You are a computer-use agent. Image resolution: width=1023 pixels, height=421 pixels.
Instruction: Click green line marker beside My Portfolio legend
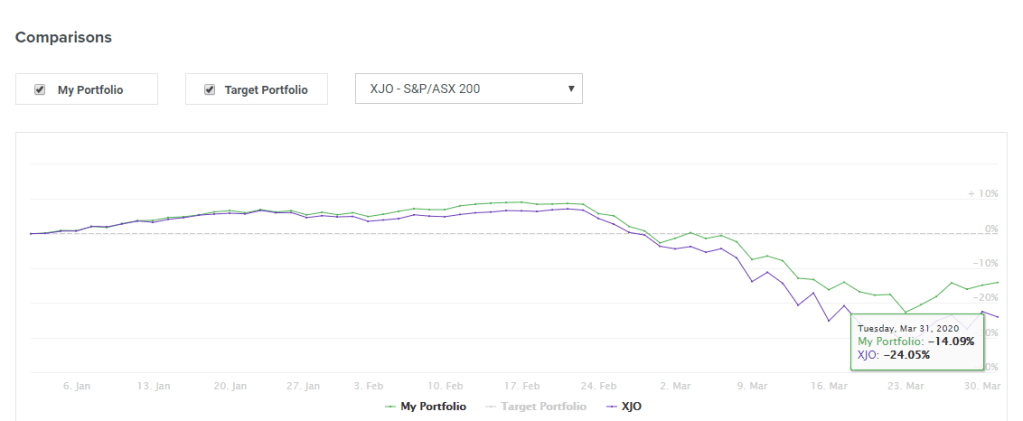[391, 407]
